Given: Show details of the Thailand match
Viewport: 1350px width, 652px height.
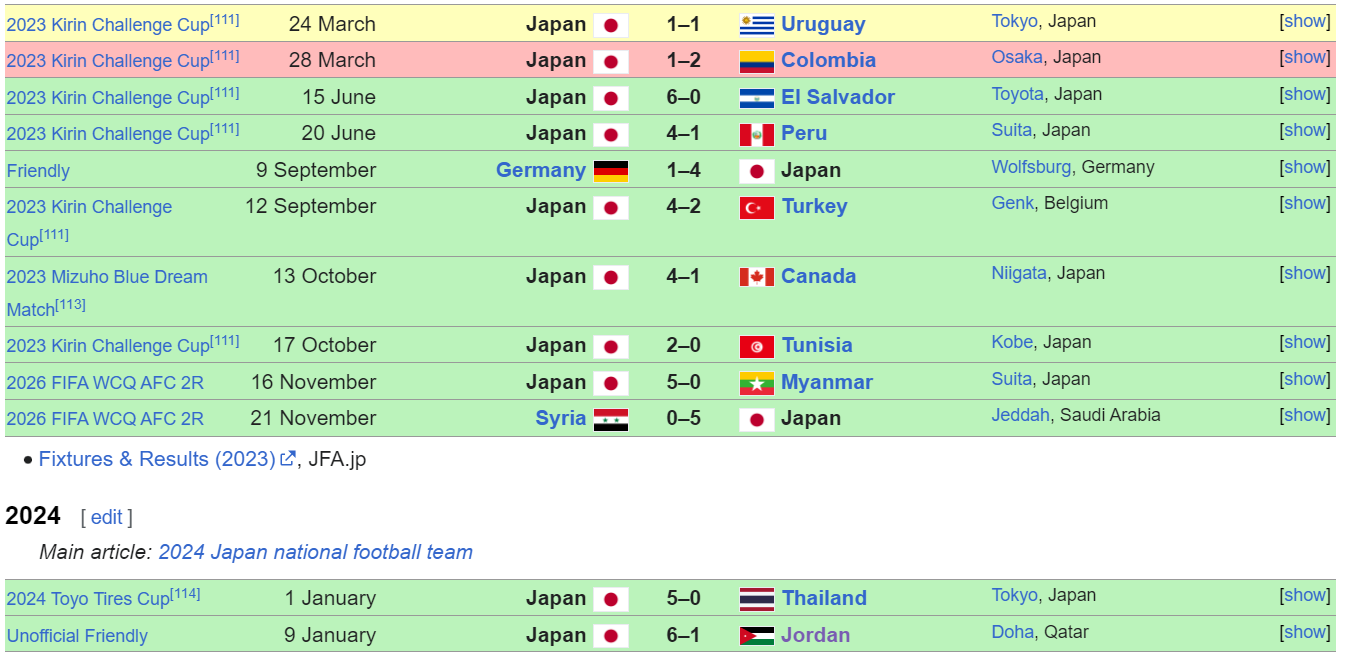Looking at the screenshot, I should (x=1305, y=595).
